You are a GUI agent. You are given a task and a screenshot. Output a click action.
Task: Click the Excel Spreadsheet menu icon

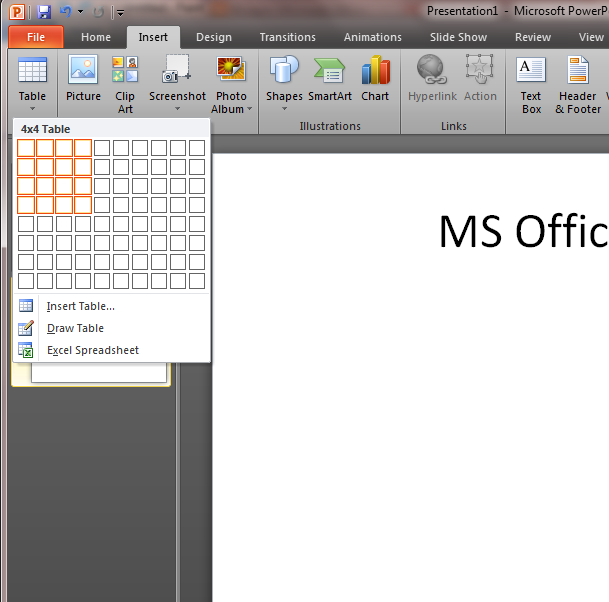tap(26, 350)
